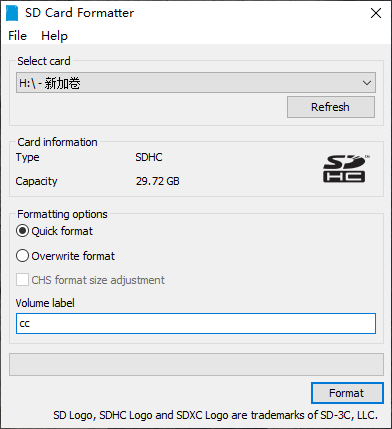Click the SD Card Formatter title text
This screenshot has height=429, width=392.
79,13
